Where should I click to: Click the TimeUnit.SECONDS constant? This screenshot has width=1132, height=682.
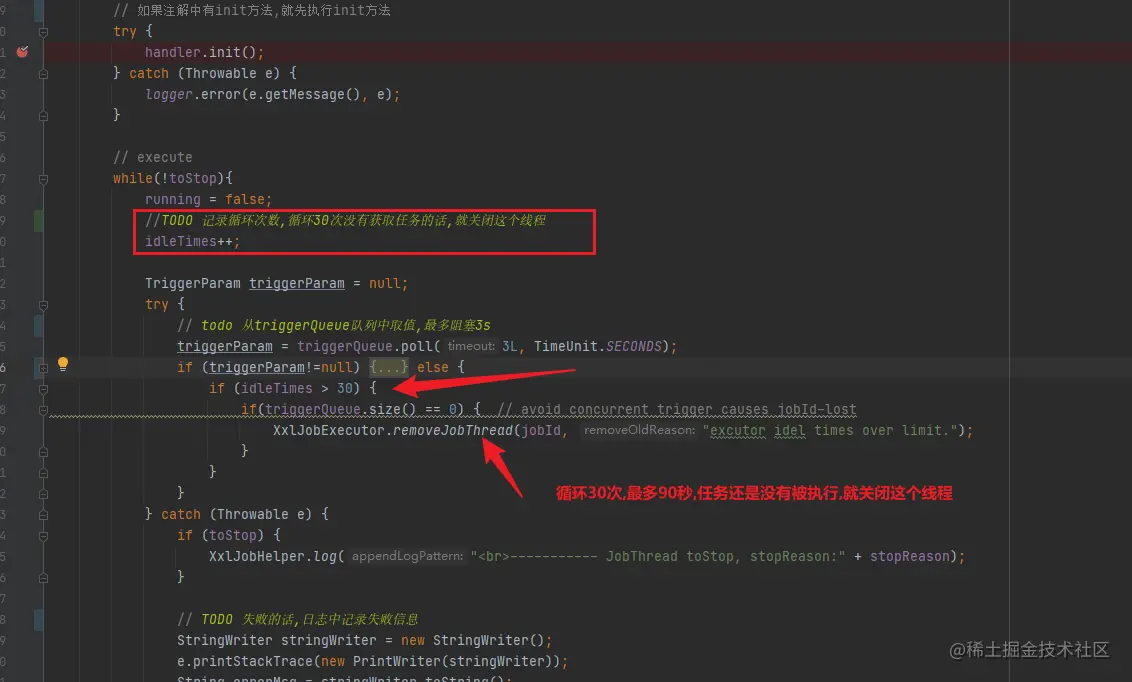[x=598, y=346]
